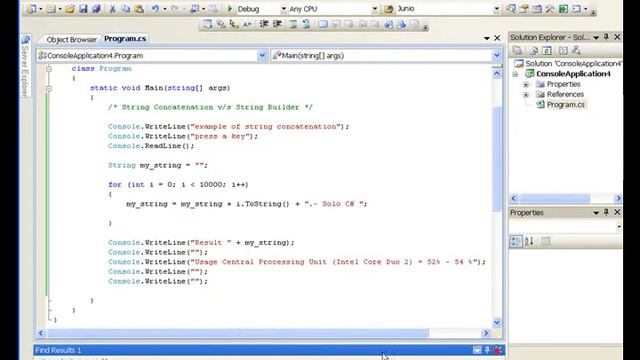Toggle auto-hide pin on Solution Explorer
Viewport: 640px width, 360px height.
coord(607,37)
